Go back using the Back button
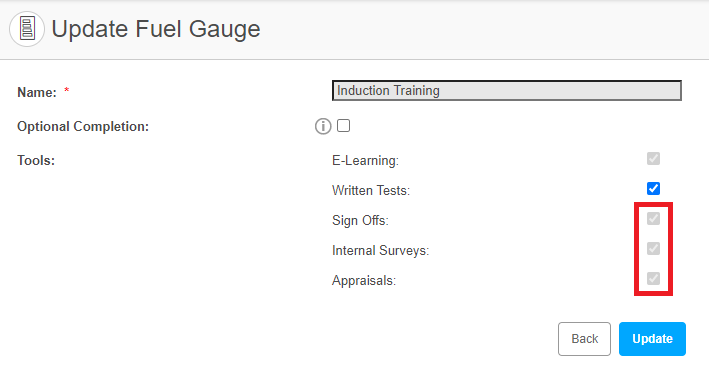 584,339
